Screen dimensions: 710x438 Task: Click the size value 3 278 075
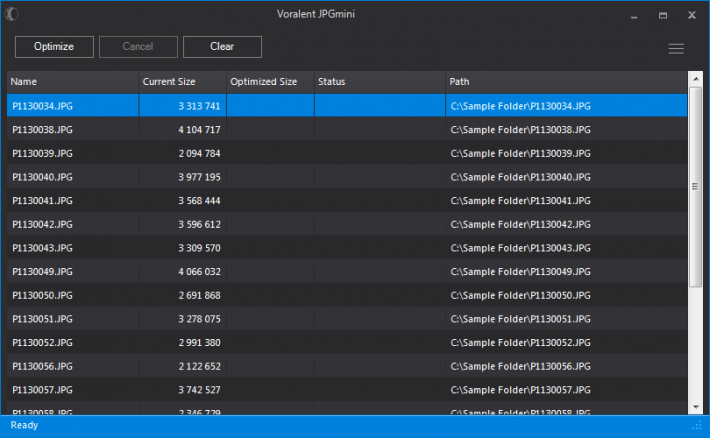coord(199,319)
